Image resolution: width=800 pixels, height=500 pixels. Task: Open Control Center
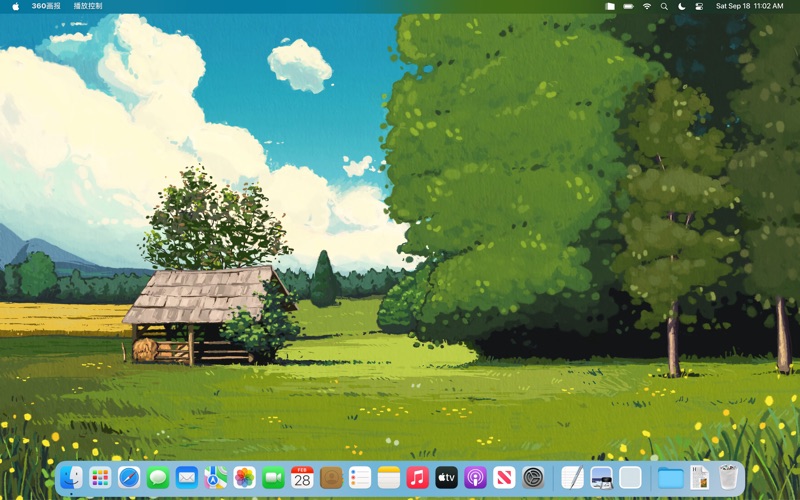click(x=699, y=6)
